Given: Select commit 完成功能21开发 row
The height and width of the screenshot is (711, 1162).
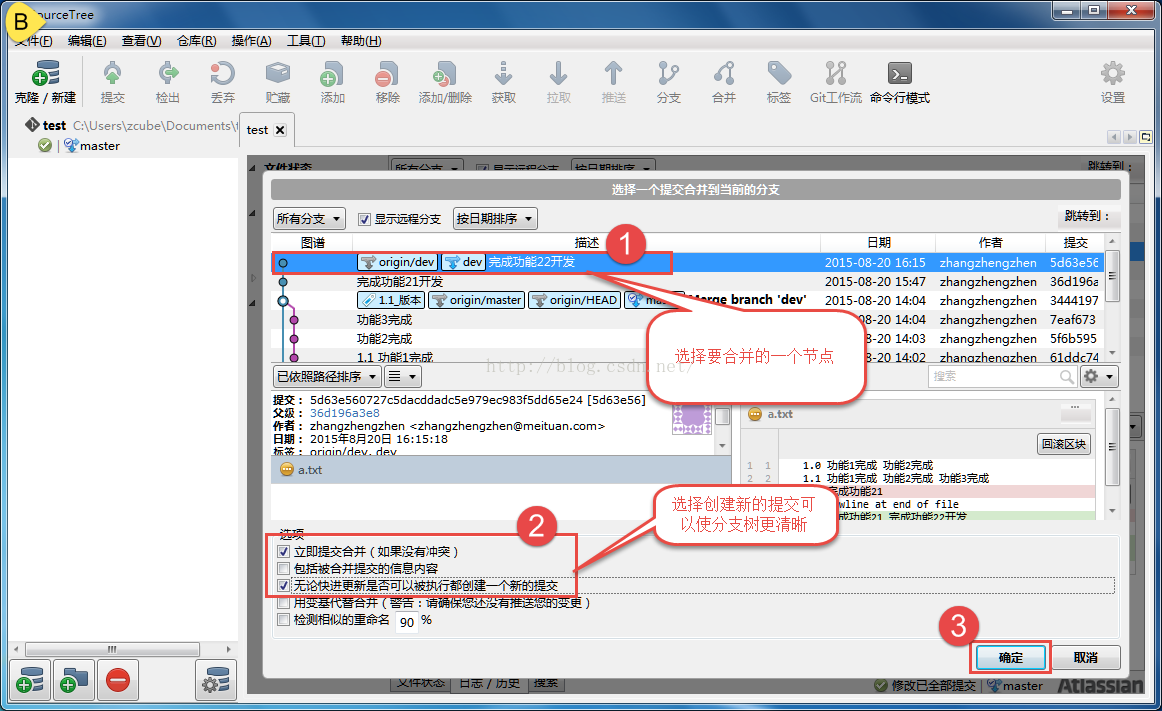Looking at the screenshot, I should click(687, 282).
